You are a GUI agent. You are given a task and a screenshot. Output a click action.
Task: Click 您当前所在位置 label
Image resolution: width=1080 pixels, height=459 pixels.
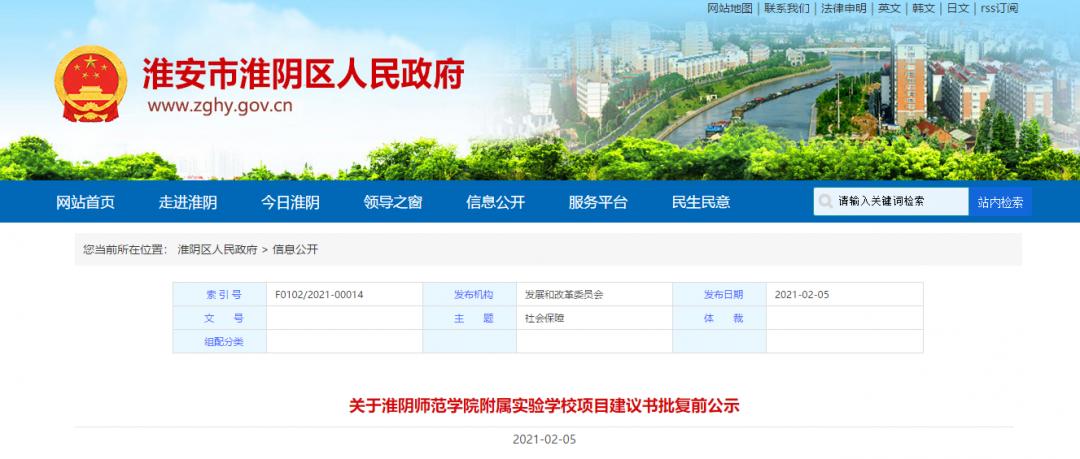tap(125, 249)
